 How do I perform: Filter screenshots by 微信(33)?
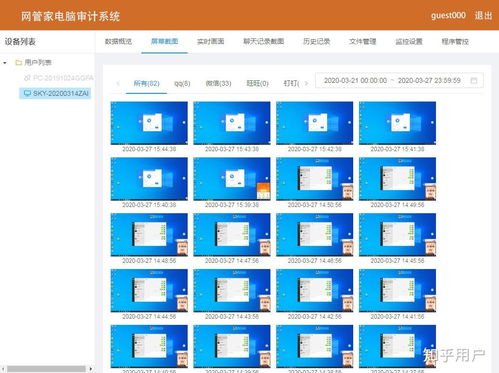click(219, 83)
